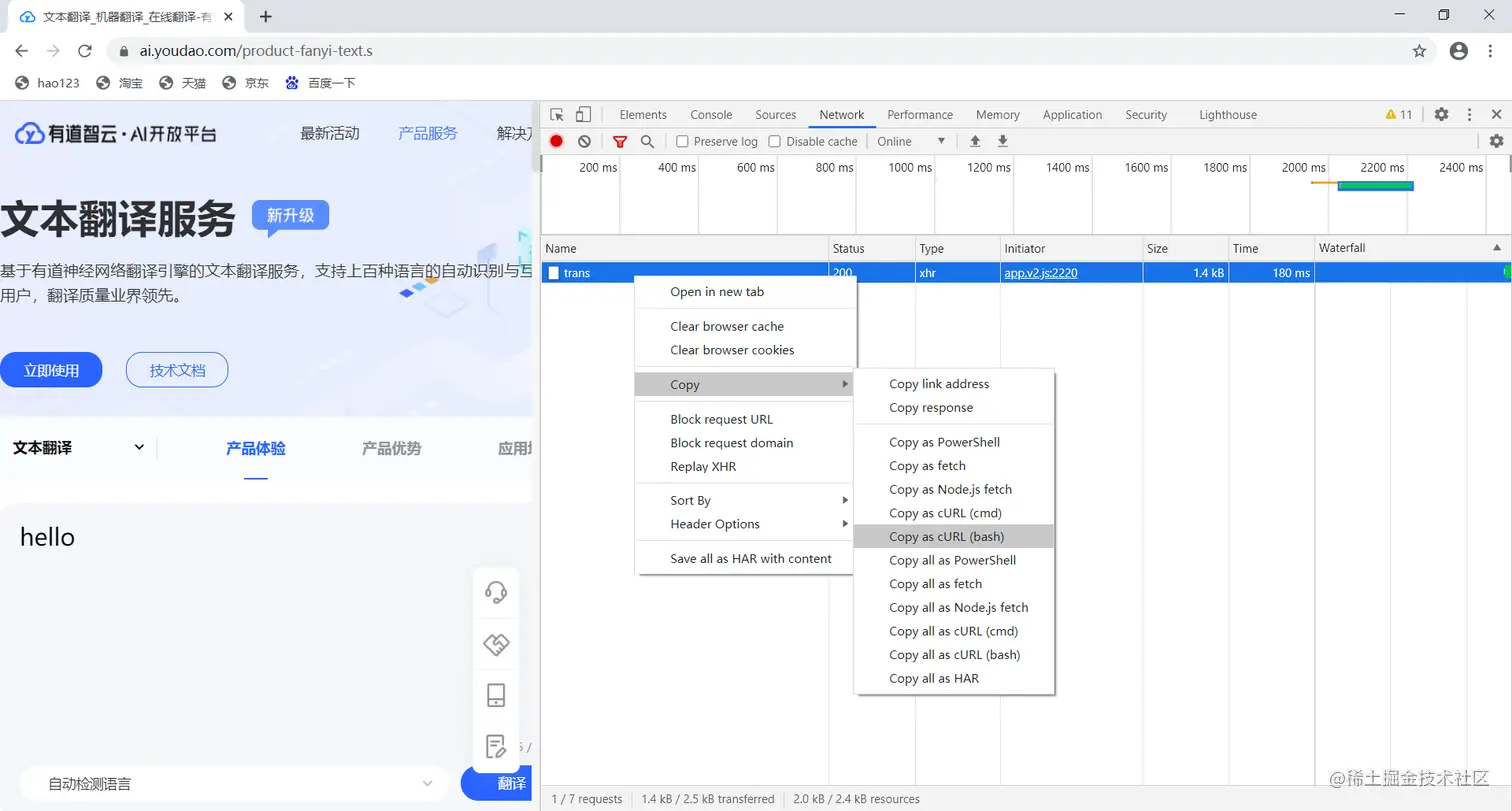Switch to the Console tab
The height and width of the screenshot is (811, 1512).
click(711, 115)
